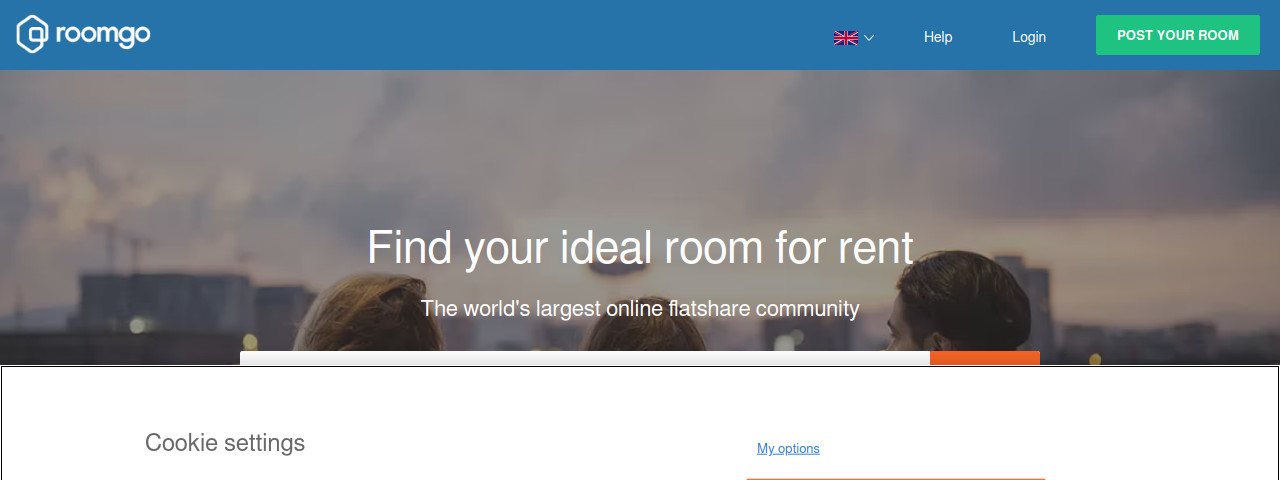Click the Post Your Room button
The height and width of the screenshot is (480, 1280).
1178,35
